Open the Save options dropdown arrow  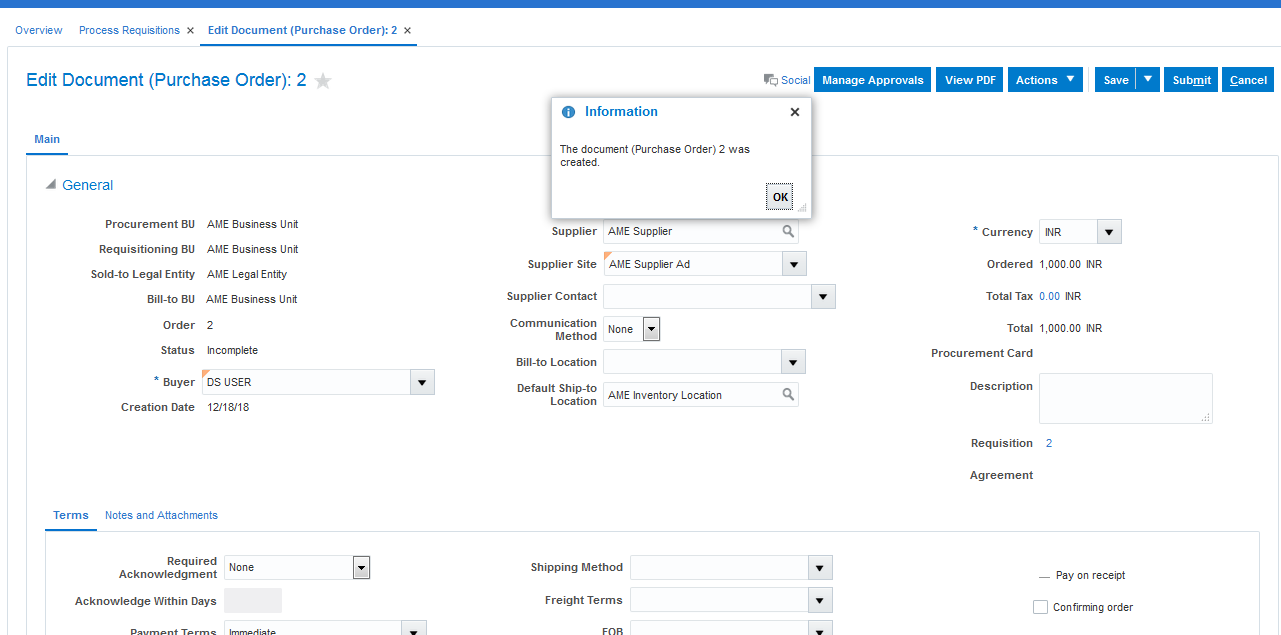click(1148, 80)
